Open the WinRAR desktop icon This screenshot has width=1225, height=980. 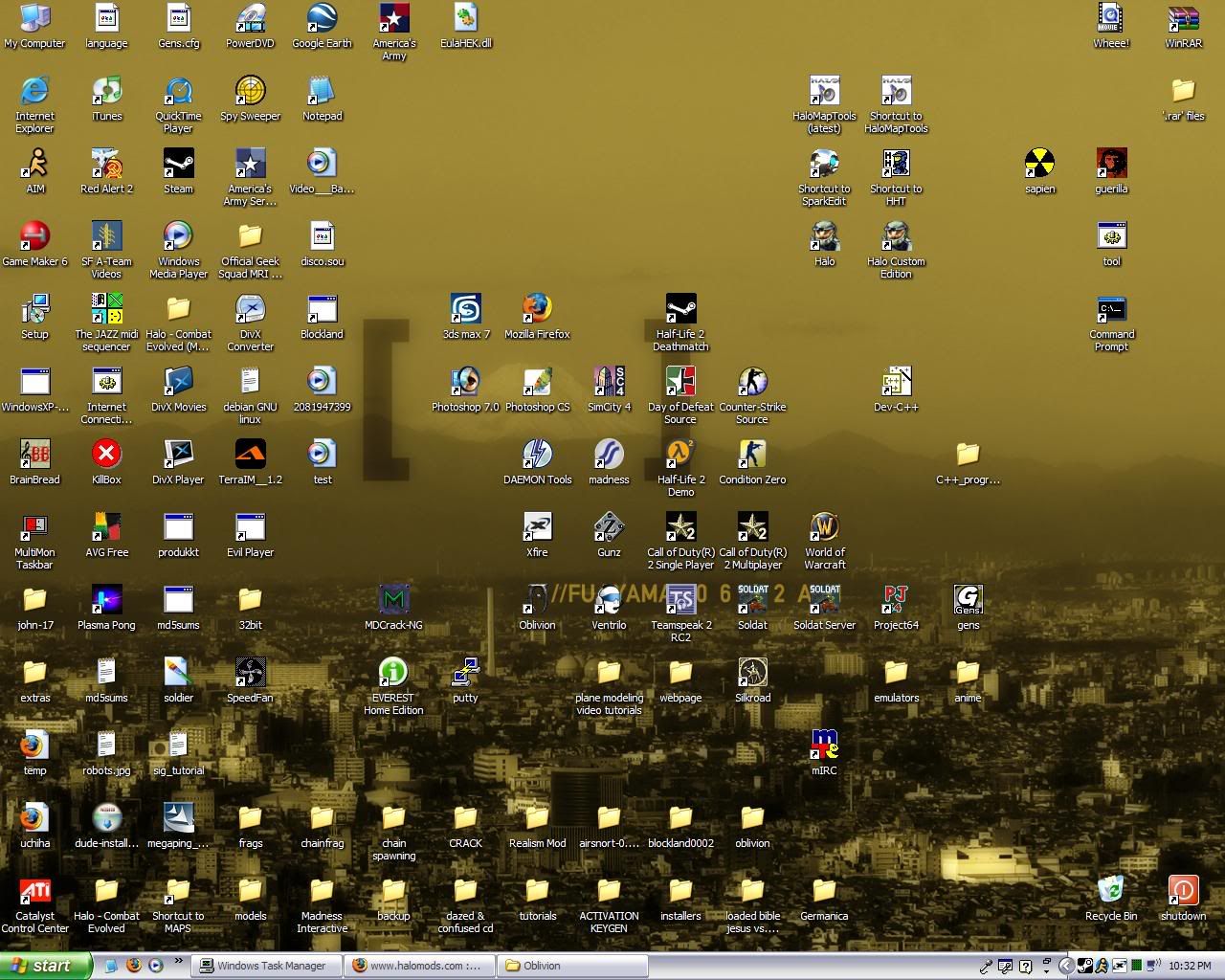(1183, 26)
